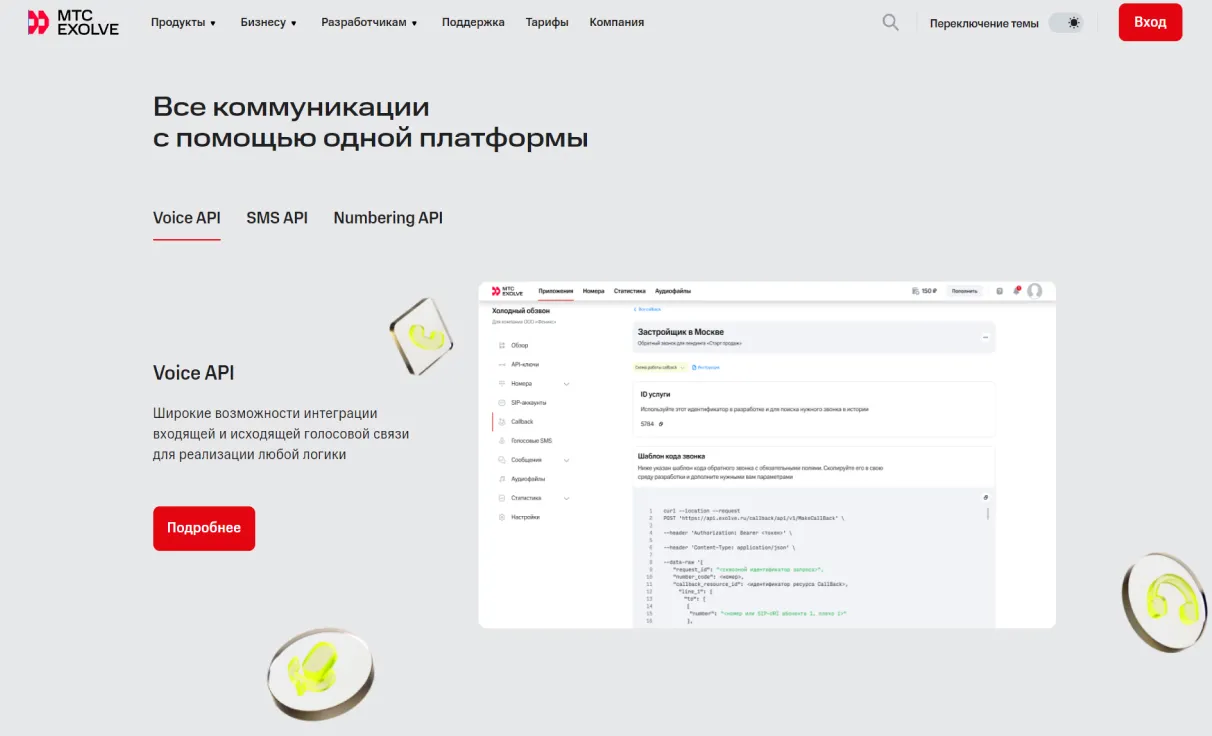Click the Callback sidebar icon
Viewport: 1212px width, 736px height.
pyautogui.click(x=501, y=421)
